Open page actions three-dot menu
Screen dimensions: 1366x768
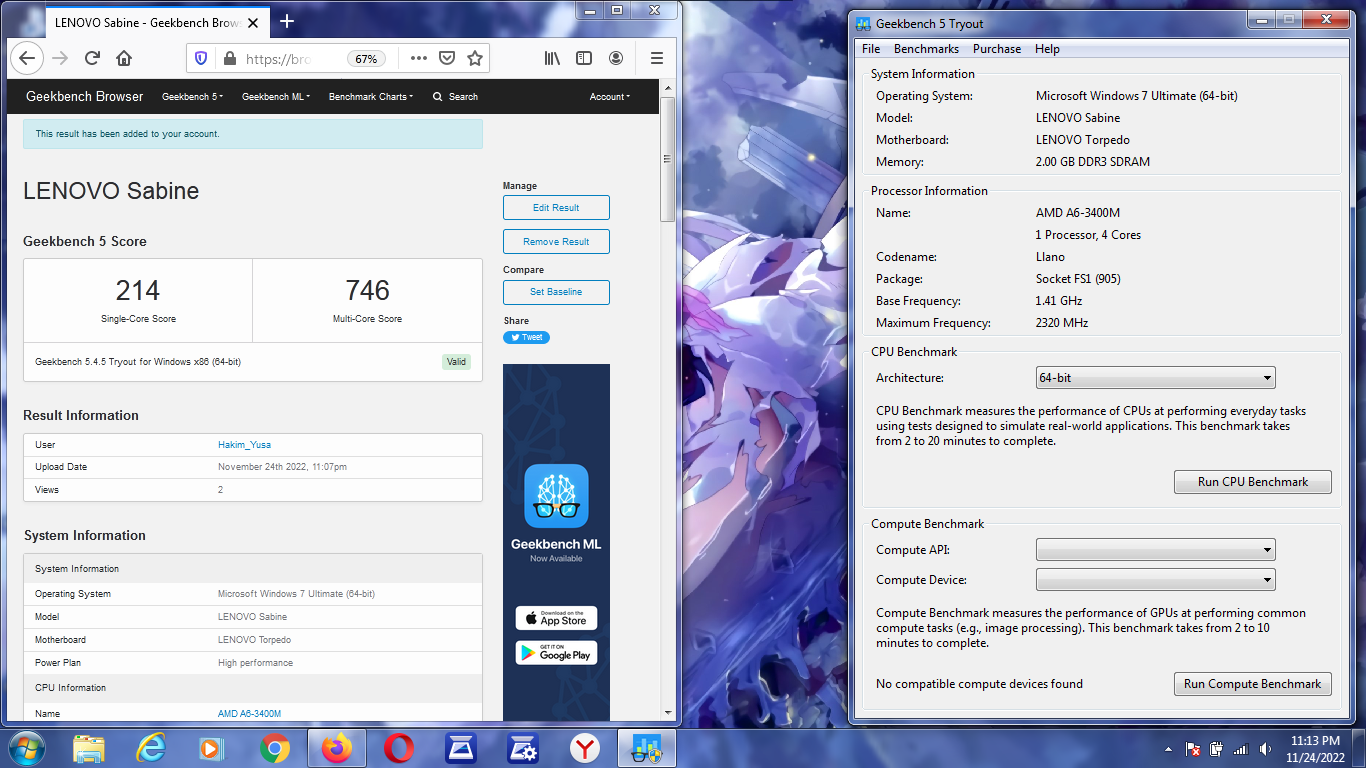pos(419,58)
